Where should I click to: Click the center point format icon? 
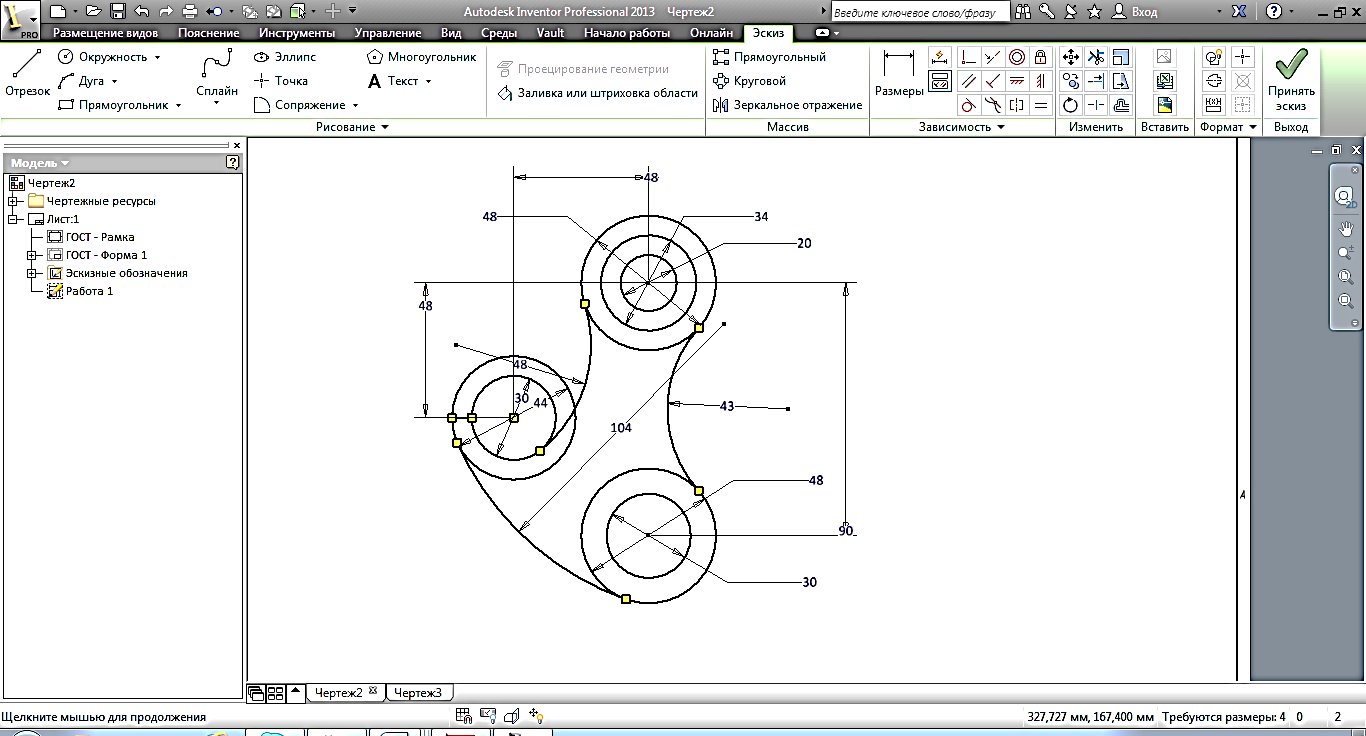pos(1243,57)
